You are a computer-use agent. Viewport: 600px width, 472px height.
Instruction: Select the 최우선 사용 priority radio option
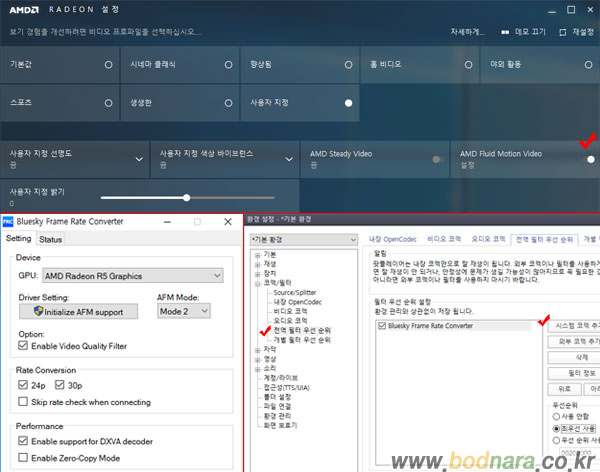556,428
